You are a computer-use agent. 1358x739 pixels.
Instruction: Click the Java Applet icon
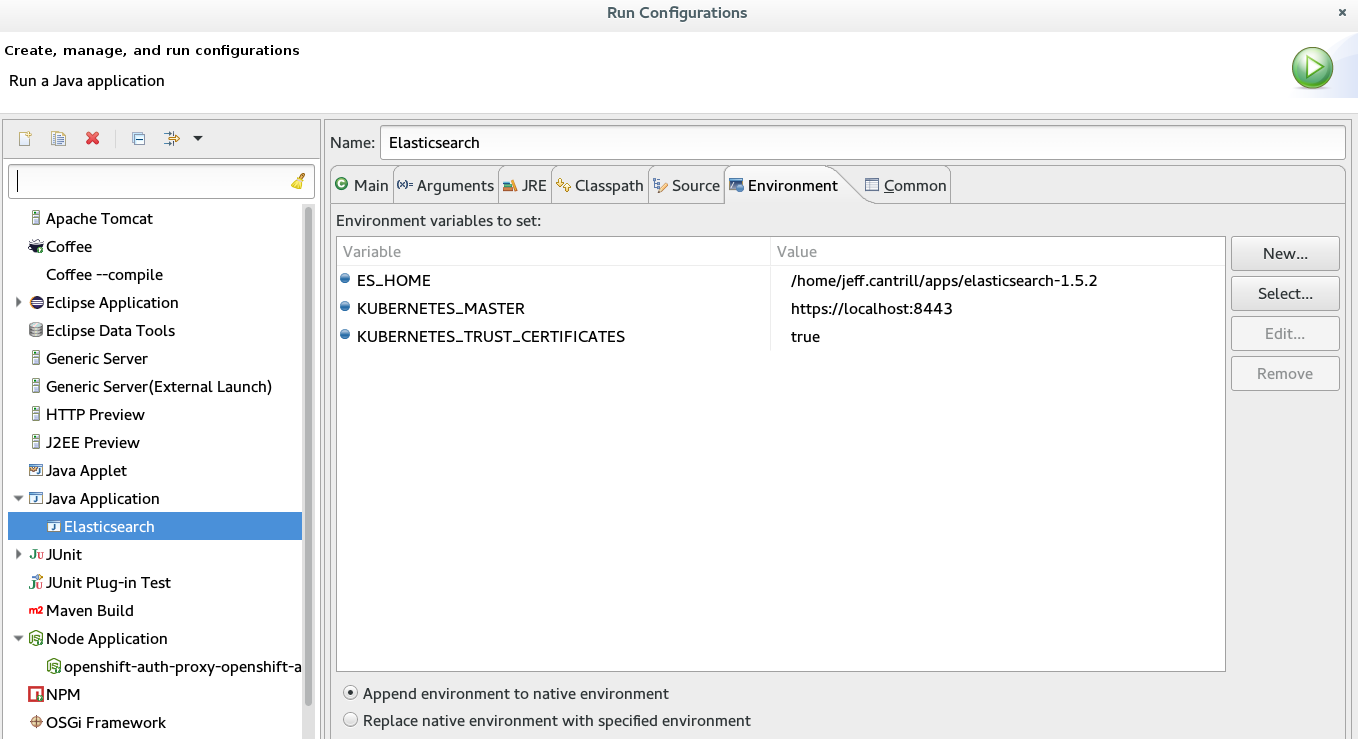coord(36,470)
